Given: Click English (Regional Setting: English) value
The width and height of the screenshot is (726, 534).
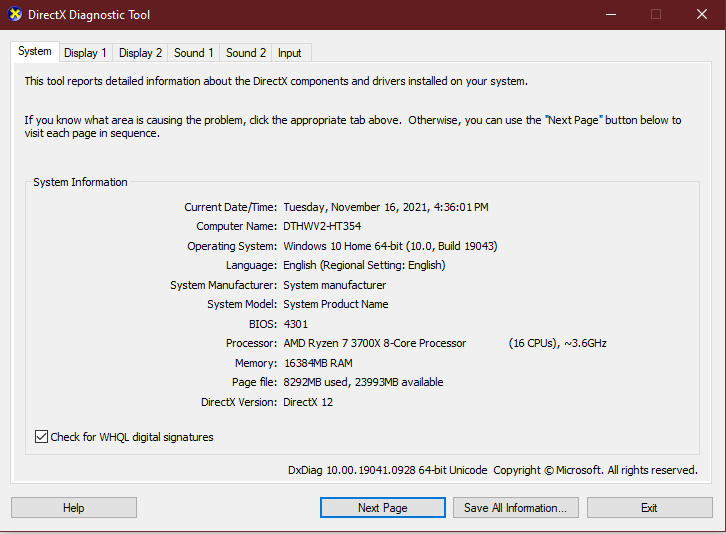Looking at the screenshot, I should [x=364, y=265].
